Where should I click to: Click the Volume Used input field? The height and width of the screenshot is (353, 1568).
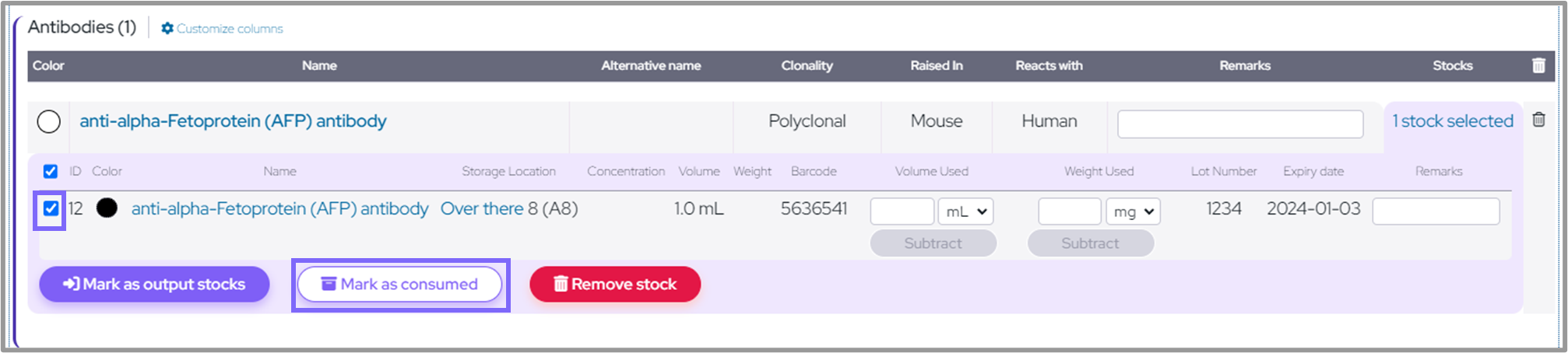tap(902, 211)
